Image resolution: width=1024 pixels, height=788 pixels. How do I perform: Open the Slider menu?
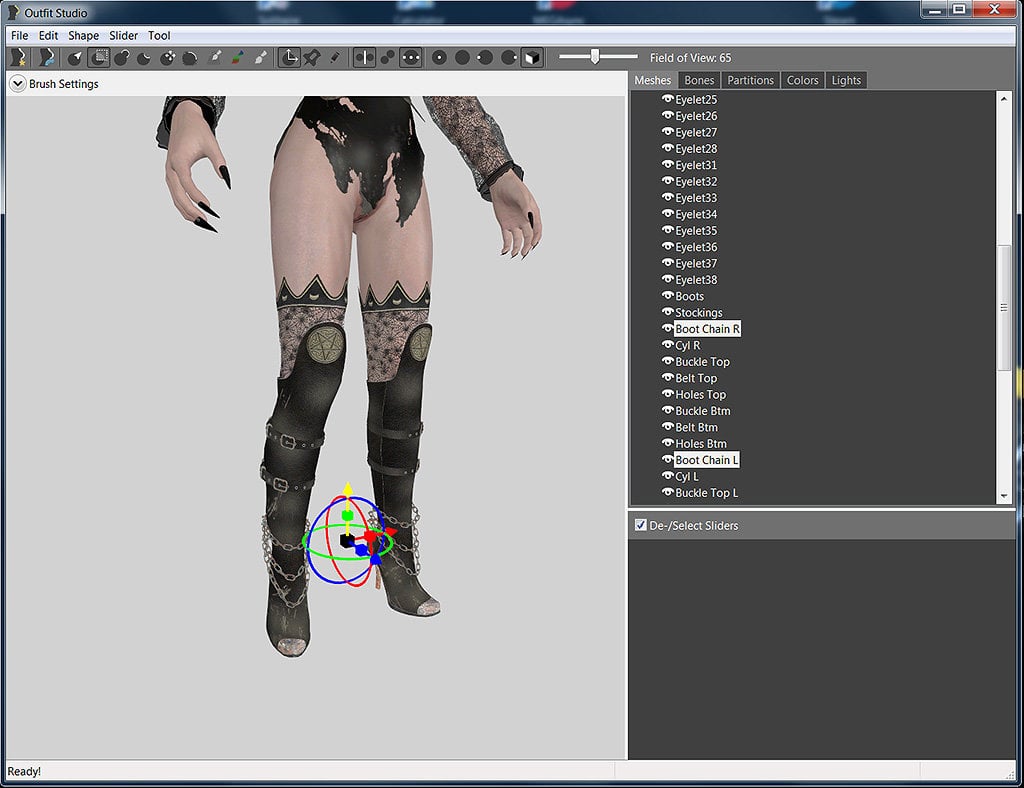[x=123, y=35]
